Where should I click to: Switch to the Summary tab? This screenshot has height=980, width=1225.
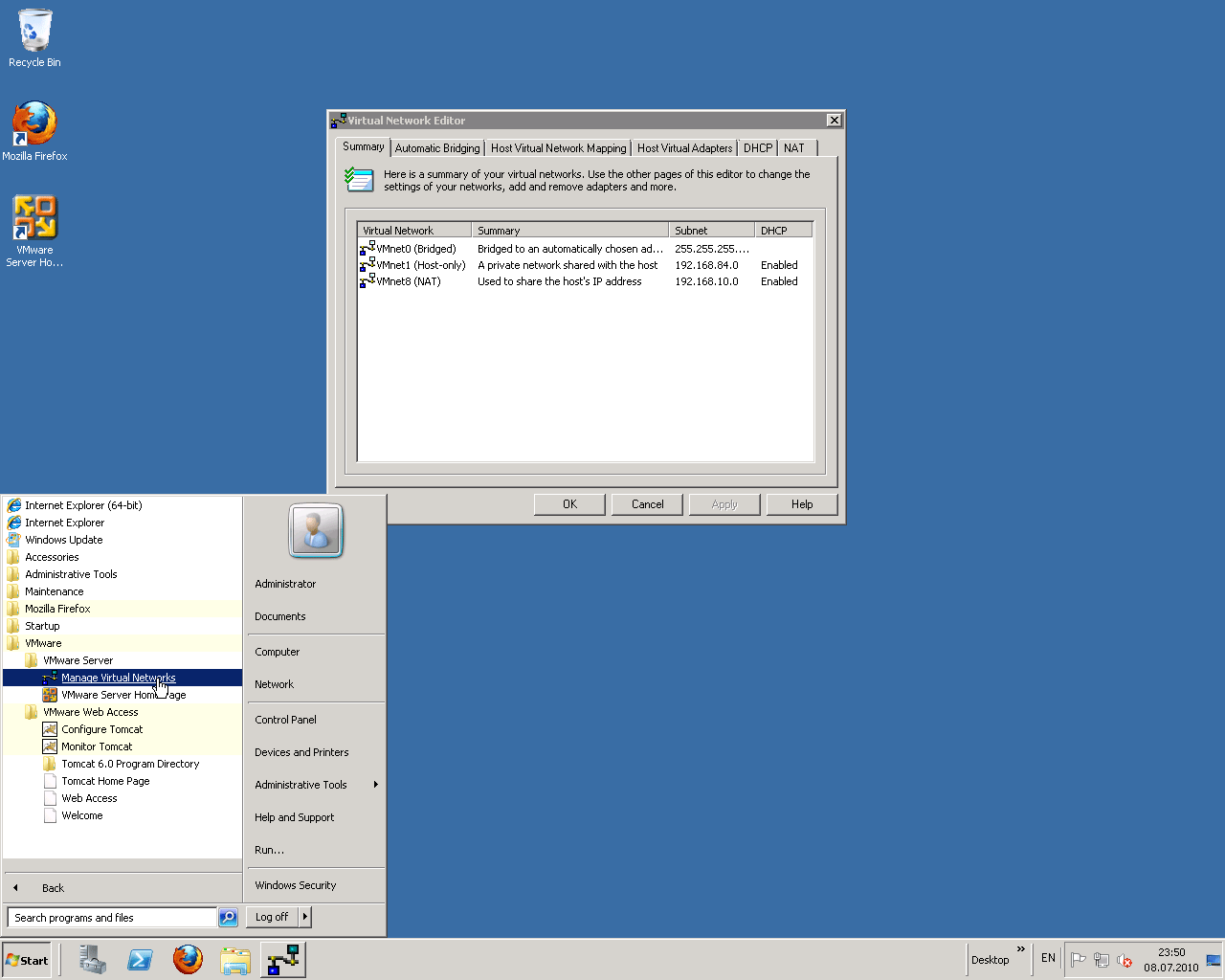[364, 146]
